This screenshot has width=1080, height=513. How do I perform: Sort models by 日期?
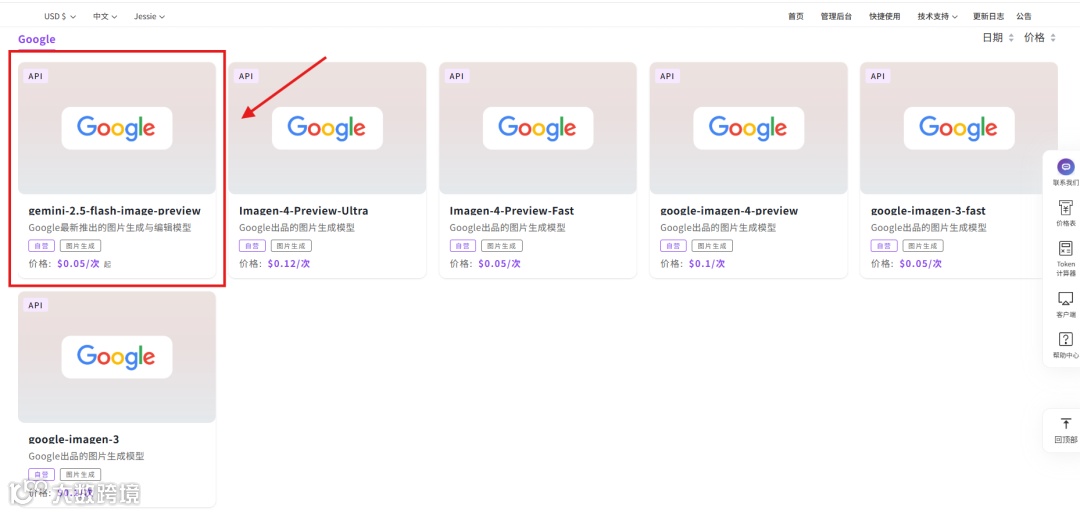[x=998, y=38]
